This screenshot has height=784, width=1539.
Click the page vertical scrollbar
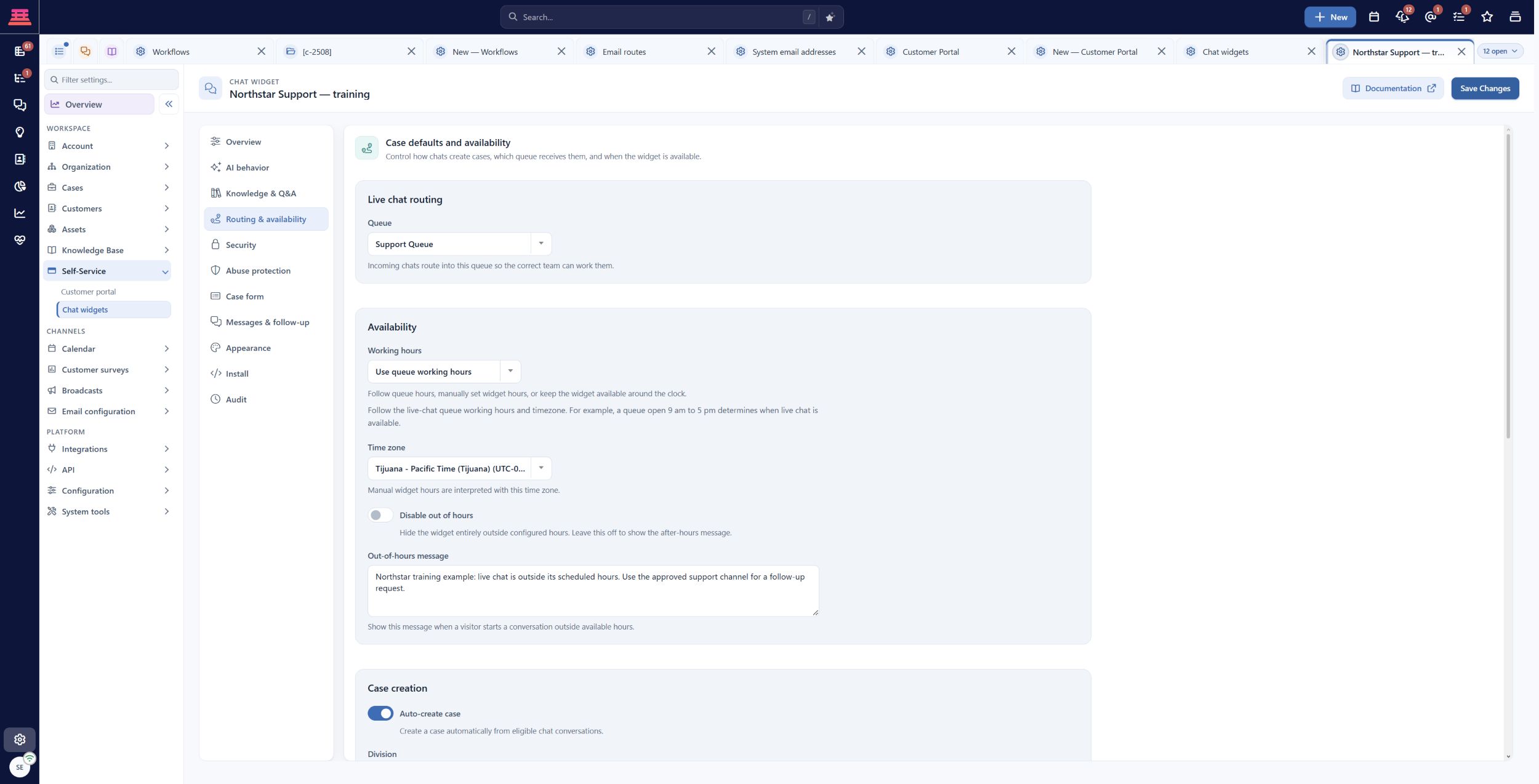pyautogui.click(x=1508, y=286)
